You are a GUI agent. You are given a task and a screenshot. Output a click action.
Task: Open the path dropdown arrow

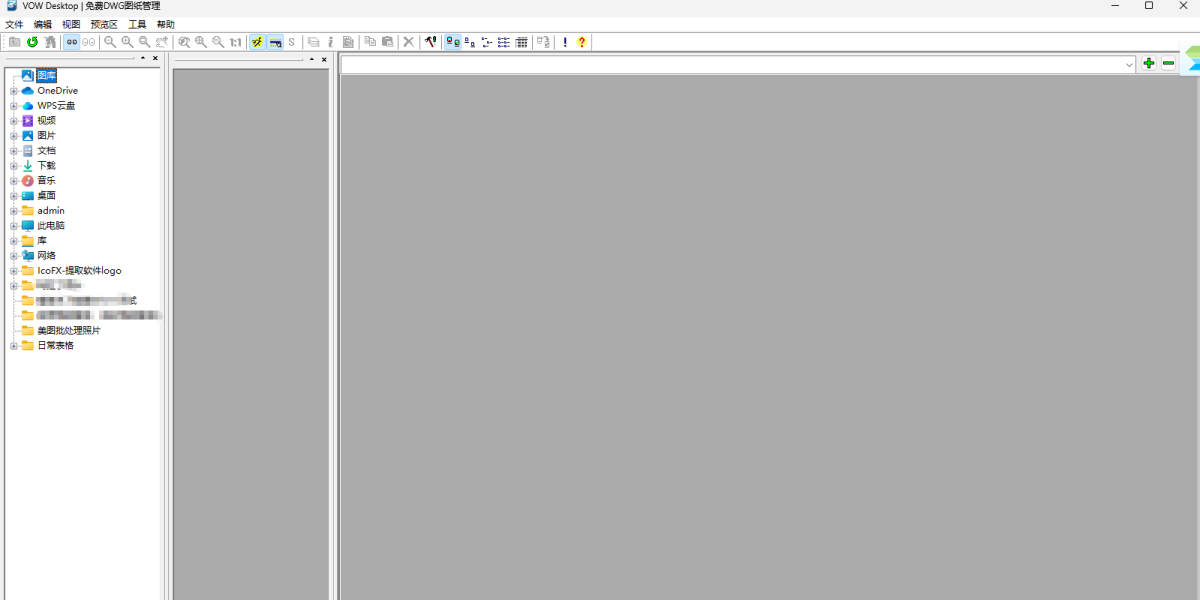(x=1129, y=65)
